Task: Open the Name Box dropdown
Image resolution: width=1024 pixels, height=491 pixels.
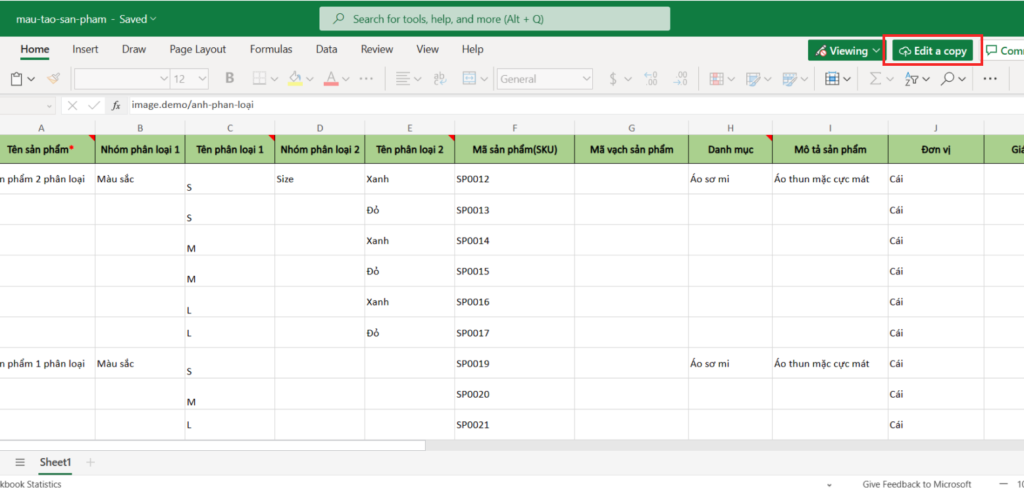Action: (50, 105)
